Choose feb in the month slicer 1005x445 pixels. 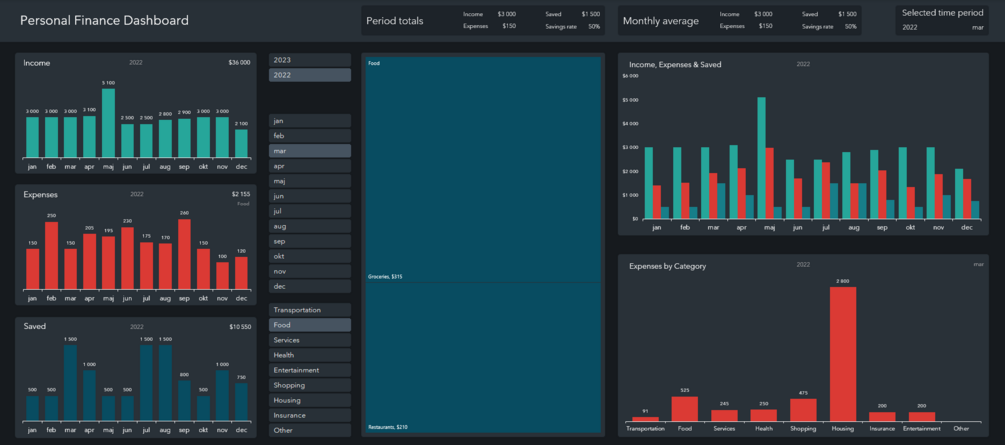click(310, 136)
